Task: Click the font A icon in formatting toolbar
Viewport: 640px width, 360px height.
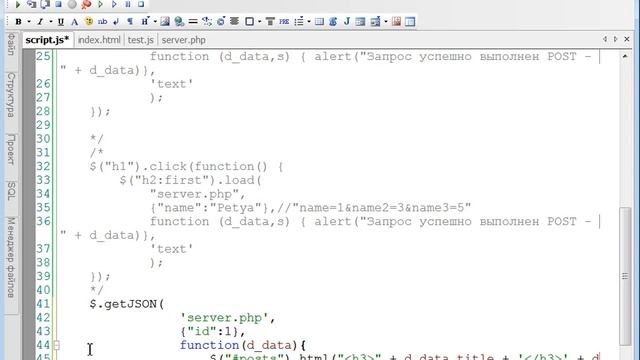Action: (x=74, y=22)
